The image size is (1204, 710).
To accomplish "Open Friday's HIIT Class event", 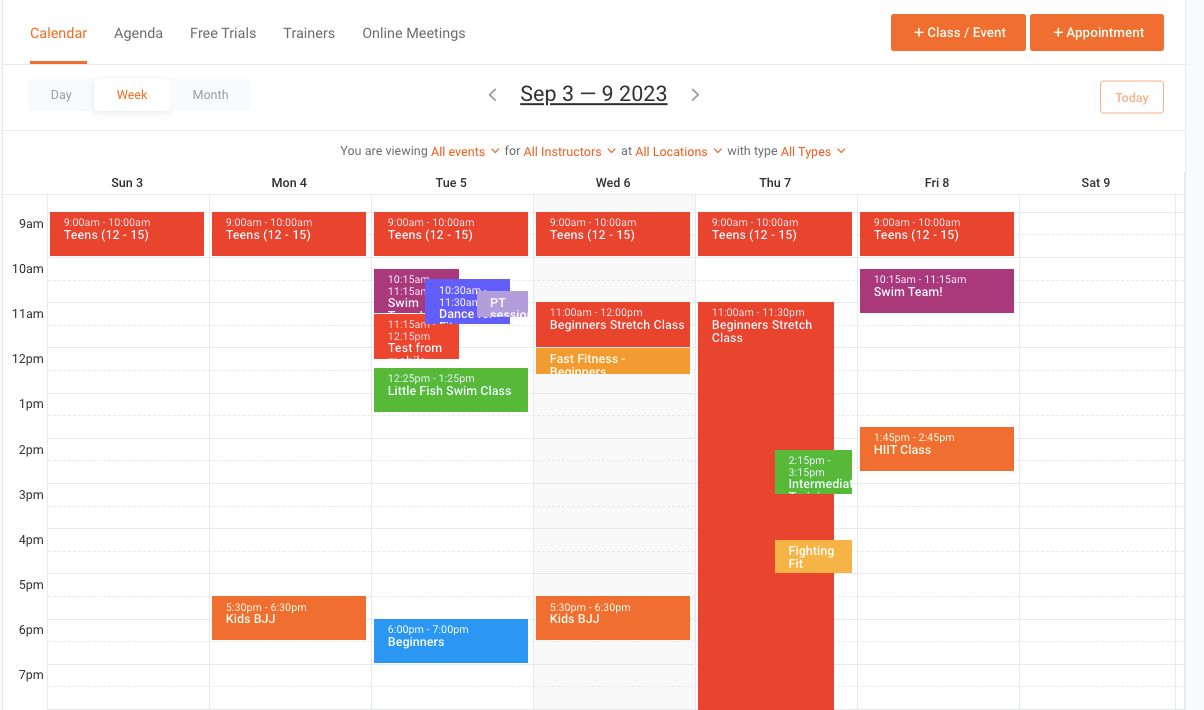I will pyautogui.click(x=936, y=449).
